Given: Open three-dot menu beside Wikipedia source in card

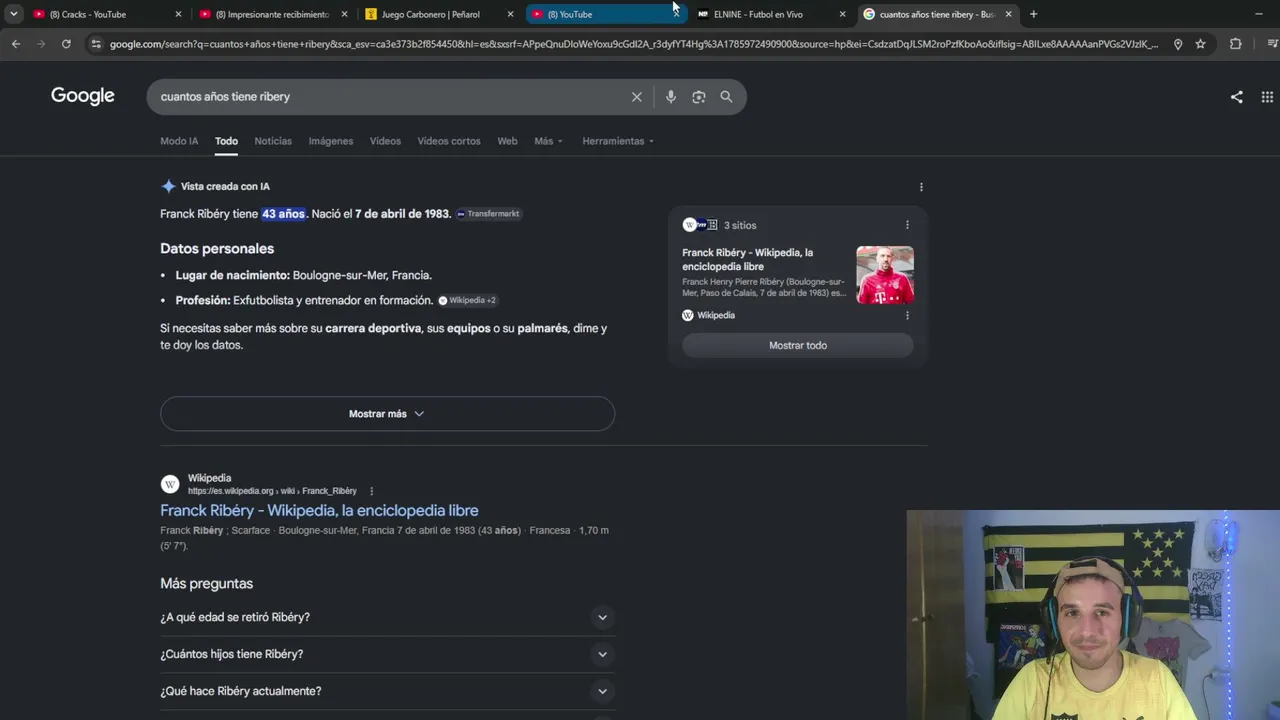Looking at the screenshot, I should coord(907,315).
